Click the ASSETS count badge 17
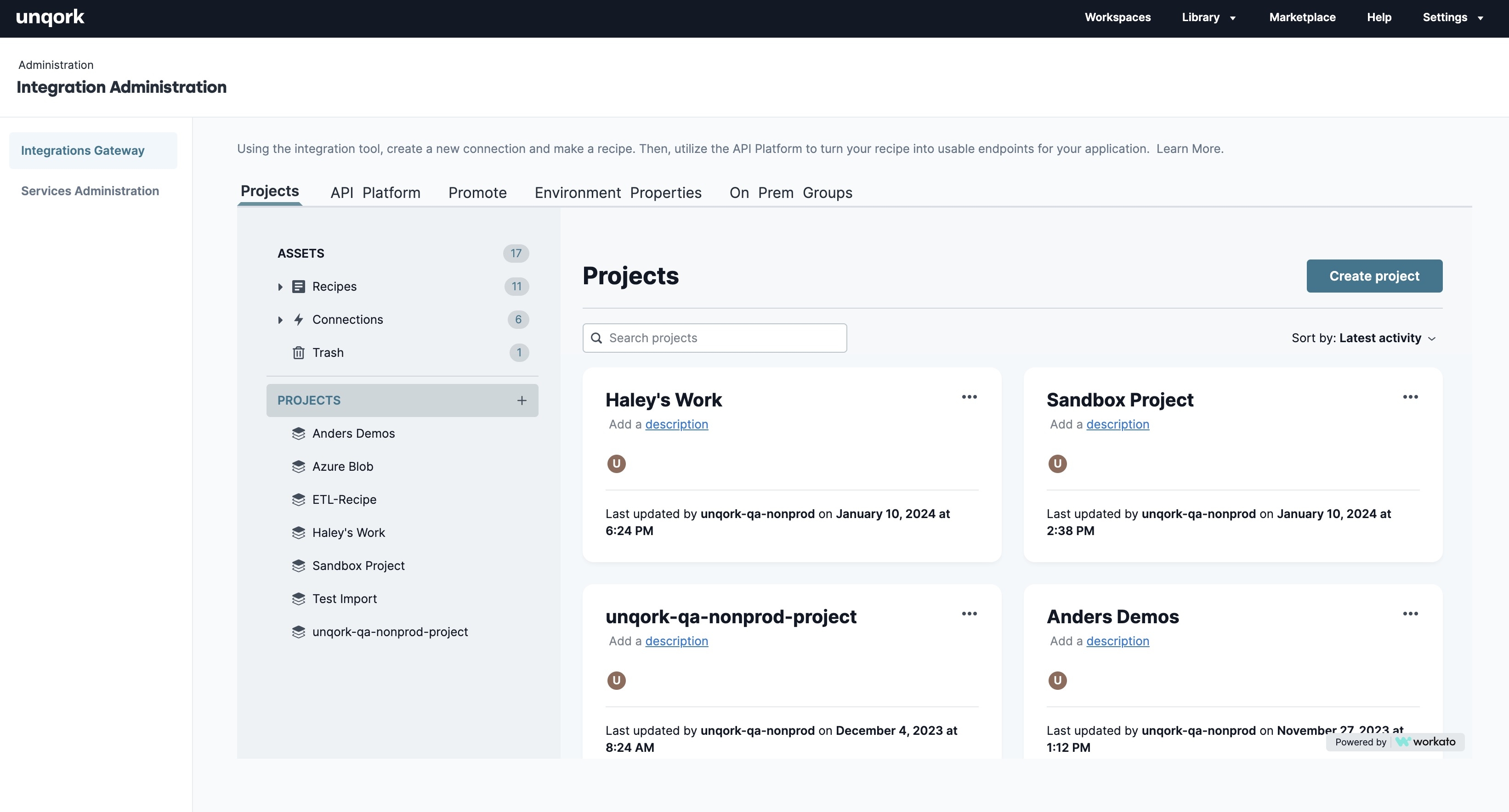This screenshot has height=812, width=1509. coord(516,254)
